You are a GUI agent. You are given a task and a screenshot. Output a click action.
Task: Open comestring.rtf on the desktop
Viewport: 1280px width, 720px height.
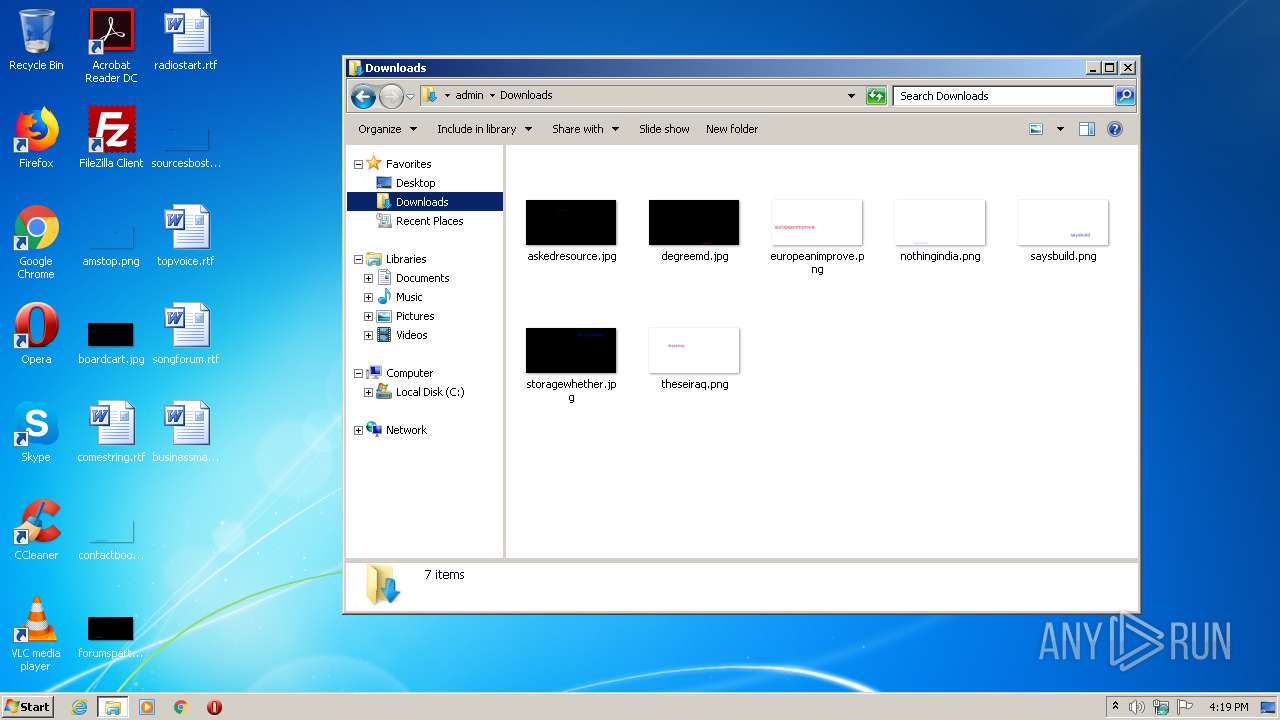(111, 432)
